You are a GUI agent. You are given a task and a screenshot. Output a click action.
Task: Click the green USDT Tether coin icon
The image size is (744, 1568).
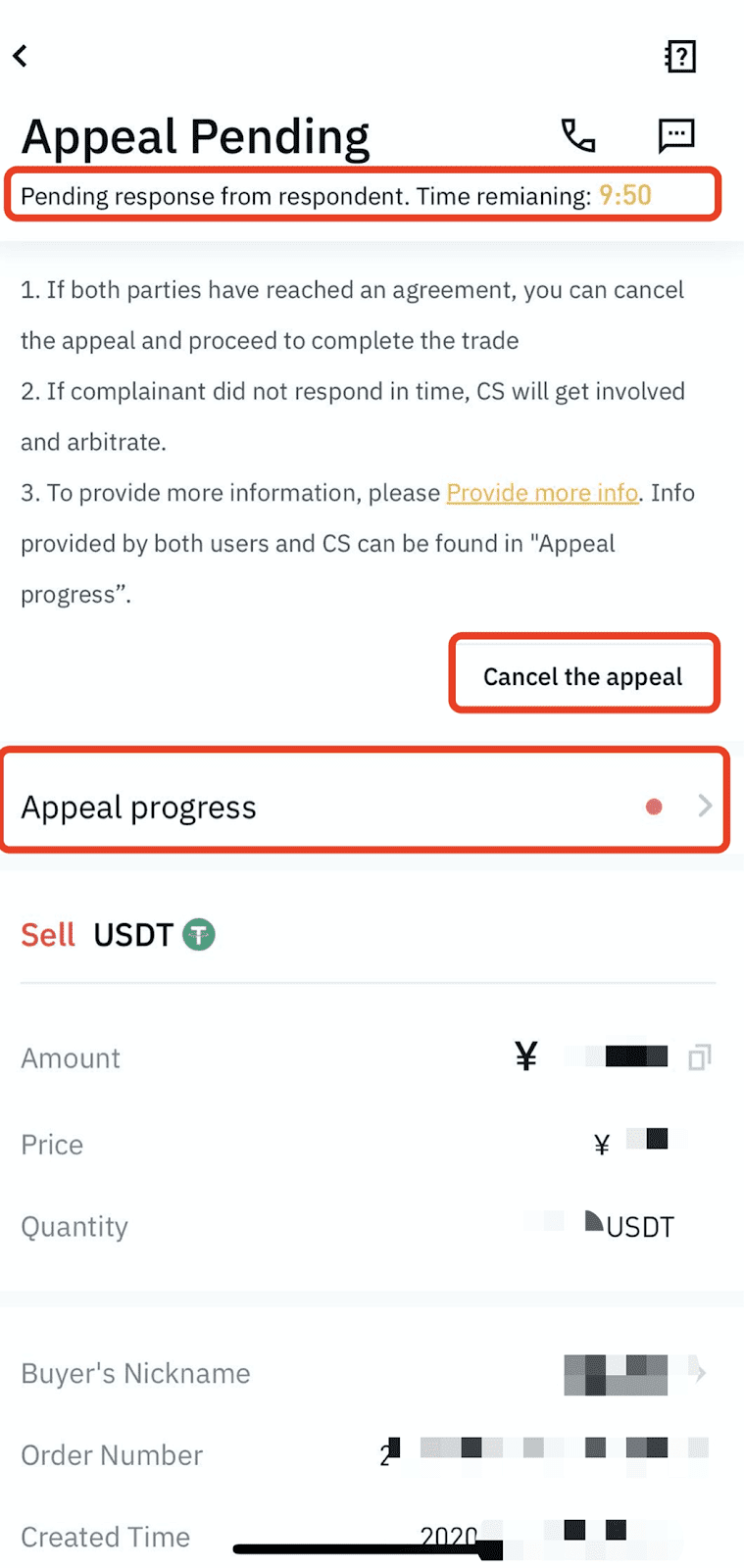199,934
